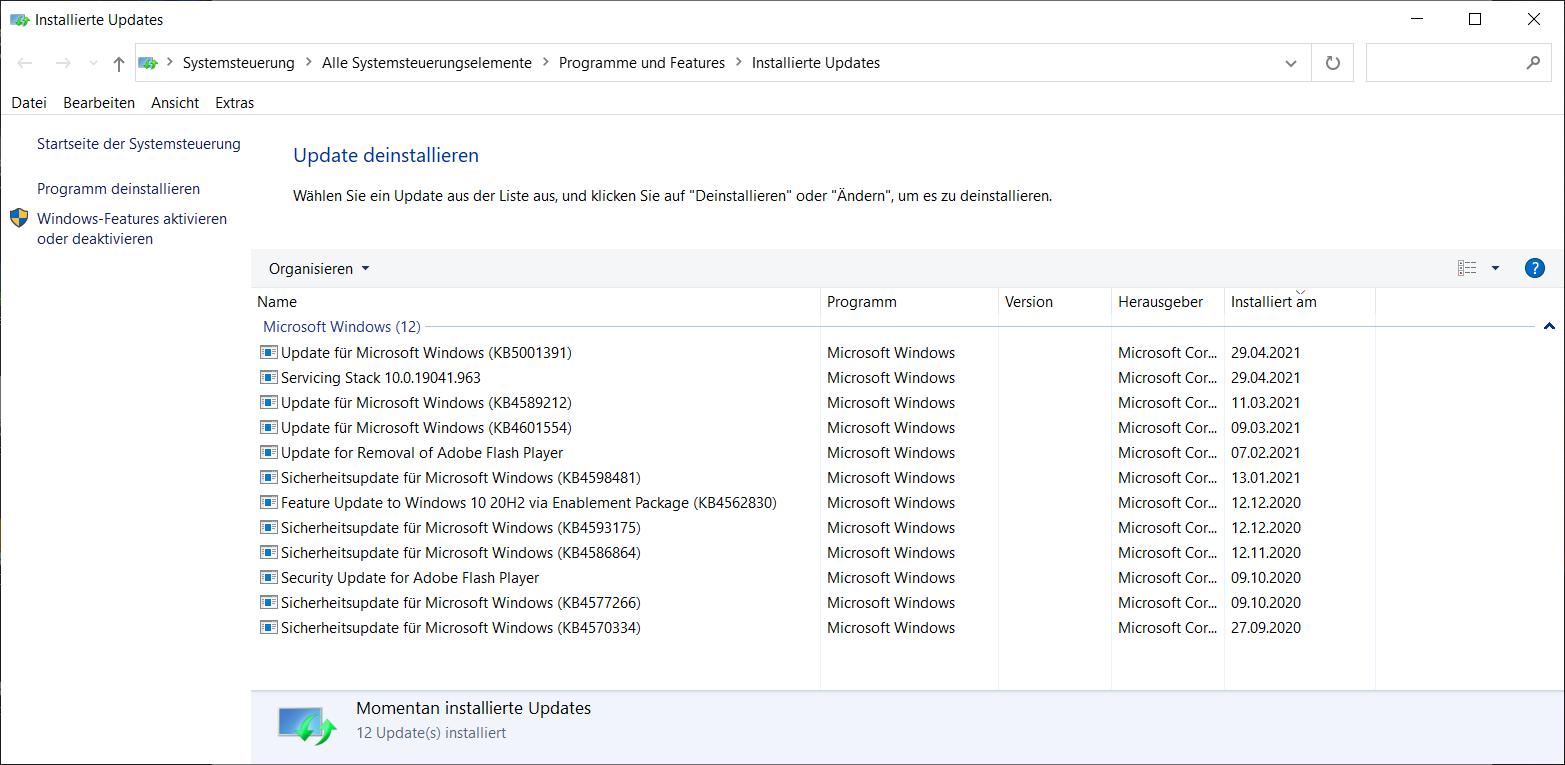Select Update für Microsoft Windows (KB4601554)
This screenshot has width=1565, height=765.
coord(426,428)
